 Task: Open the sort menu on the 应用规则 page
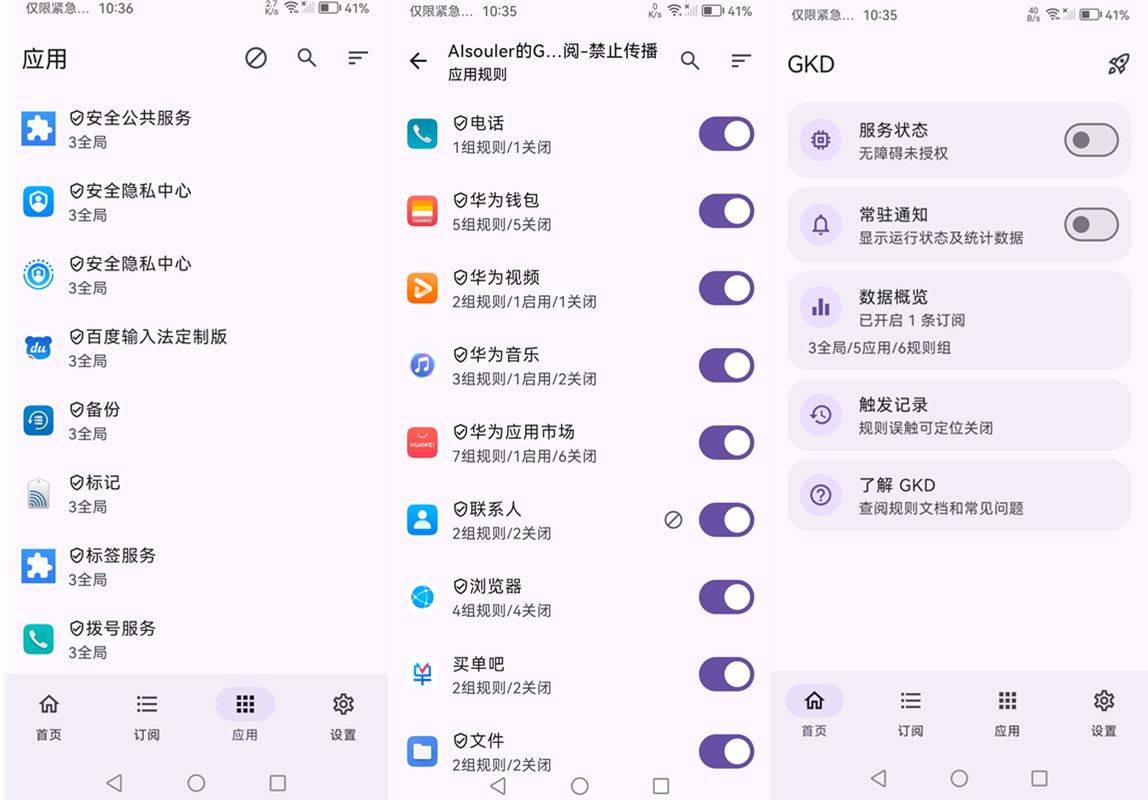(741, 61)
